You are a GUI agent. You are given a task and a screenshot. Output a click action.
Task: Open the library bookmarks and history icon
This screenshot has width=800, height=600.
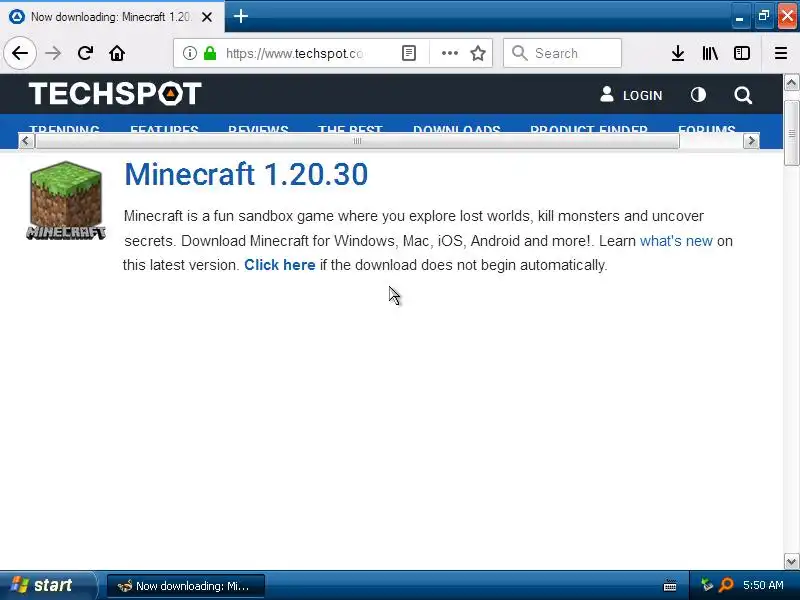click(x=710, y=53)
